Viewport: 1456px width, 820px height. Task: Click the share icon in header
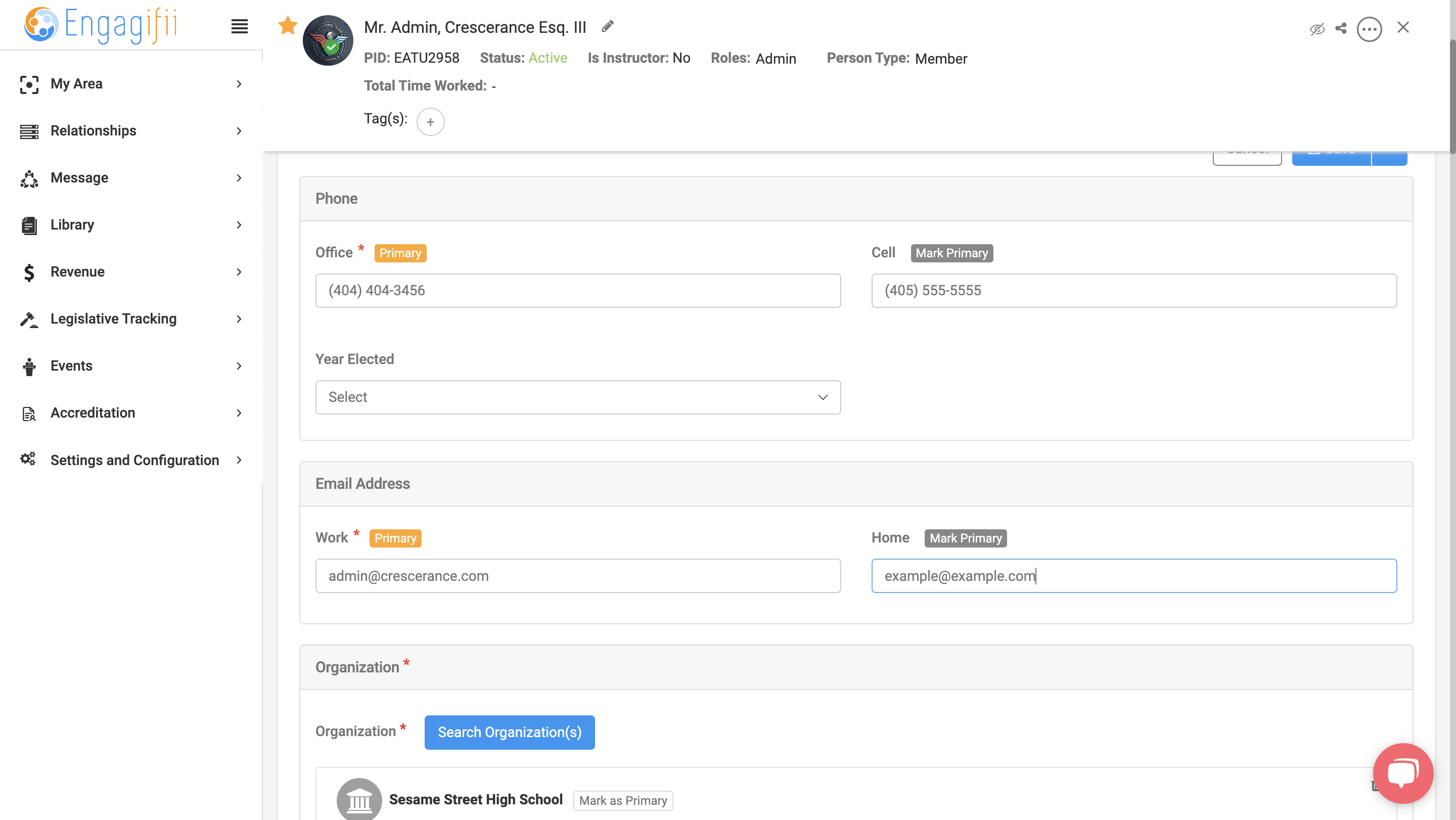(1341, 28)
